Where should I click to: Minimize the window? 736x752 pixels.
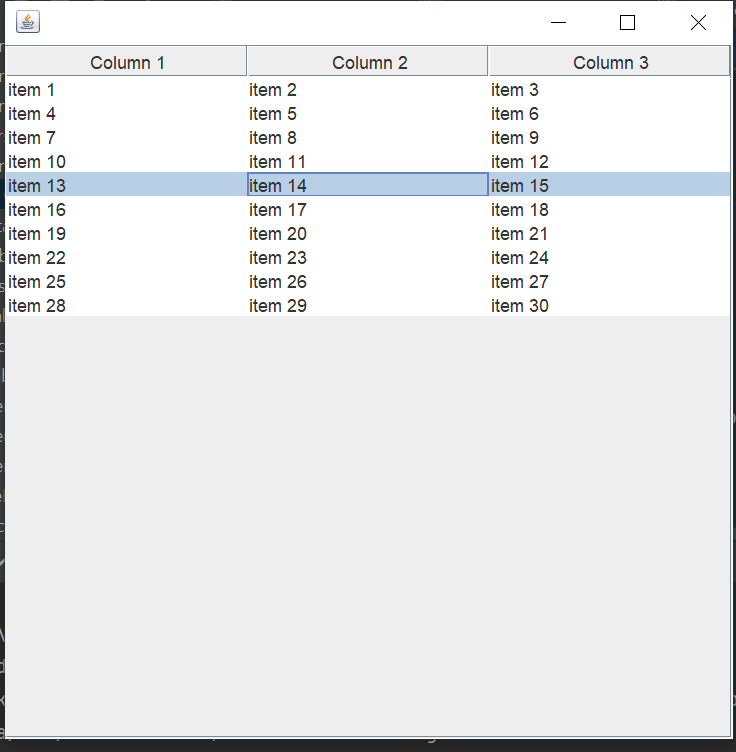[x=558, y=22]
